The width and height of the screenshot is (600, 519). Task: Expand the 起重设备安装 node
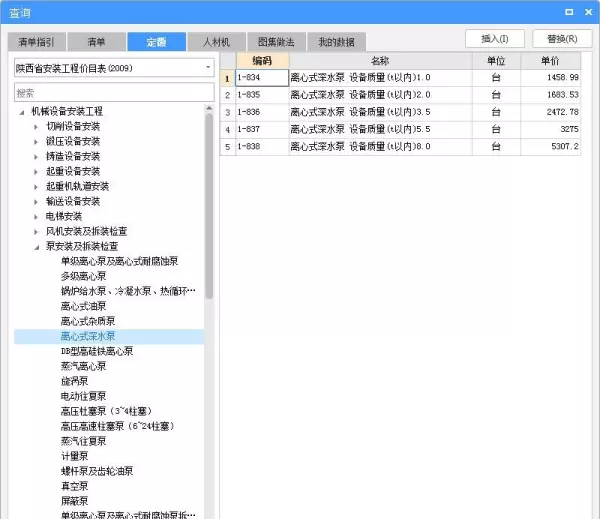click(36, 172)
